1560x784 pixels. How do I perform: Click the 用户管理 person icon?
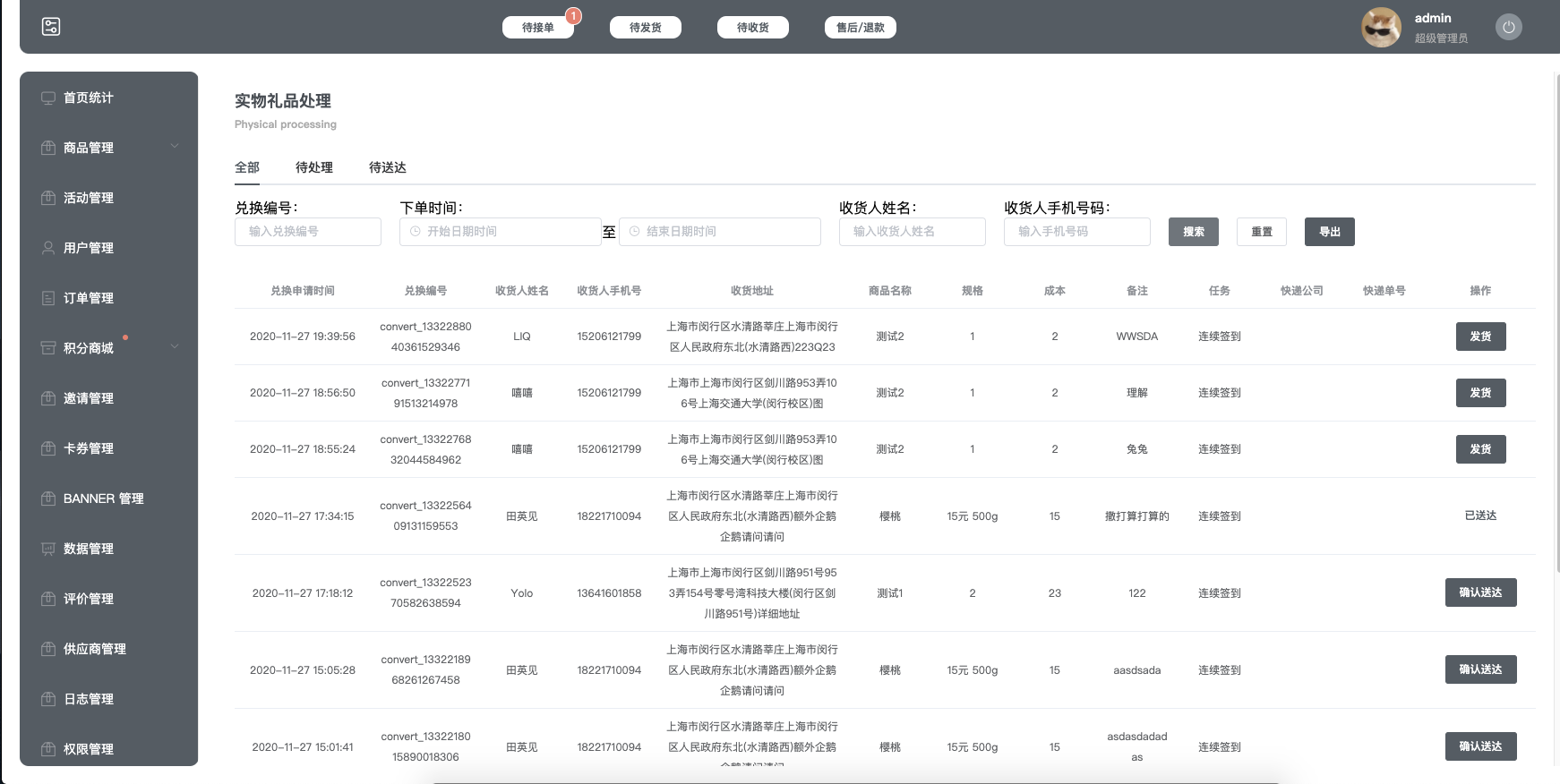tap(48, 248)
